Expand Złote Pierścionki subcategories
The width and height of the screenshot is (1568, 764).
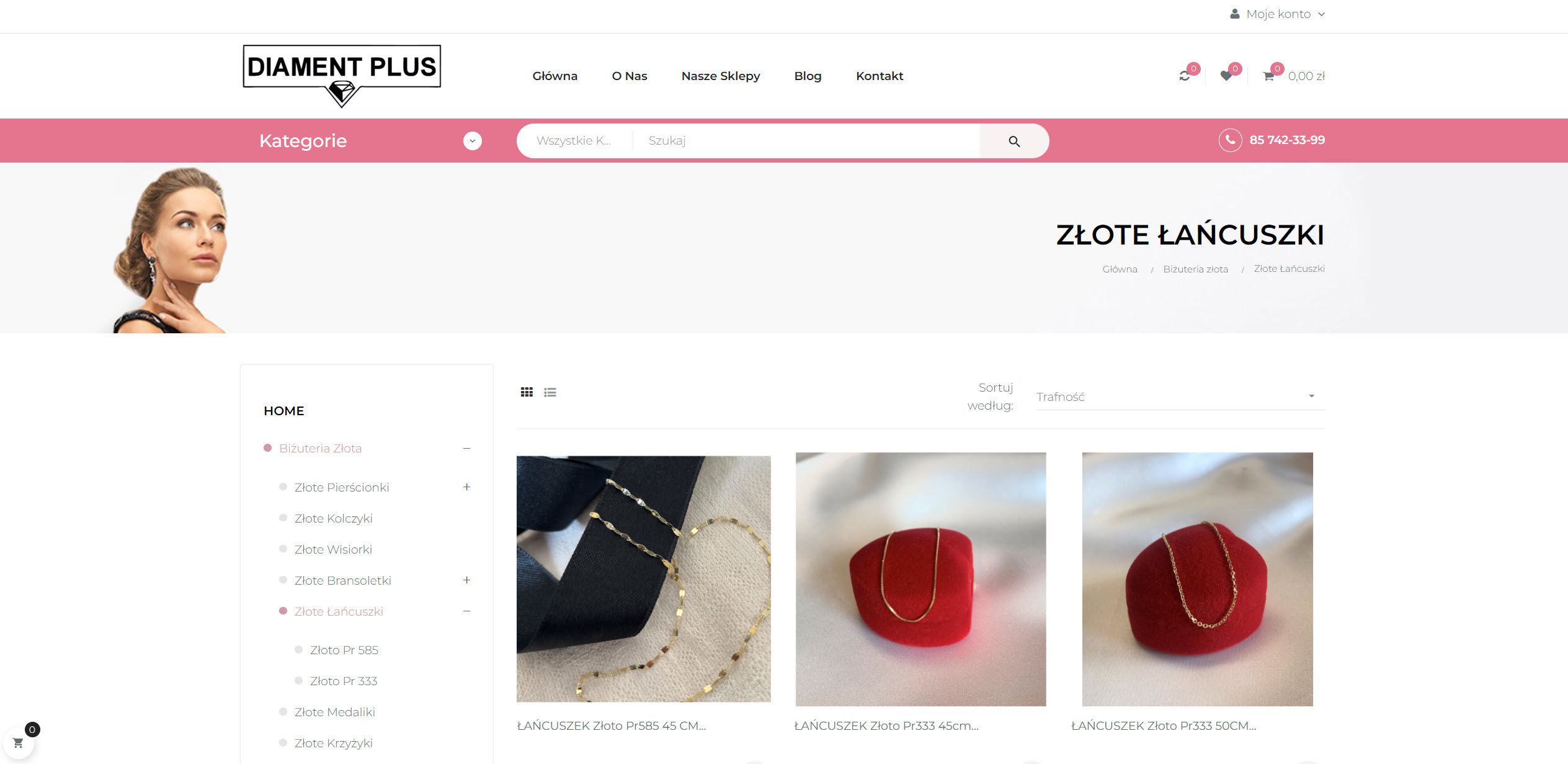point(466,487)
